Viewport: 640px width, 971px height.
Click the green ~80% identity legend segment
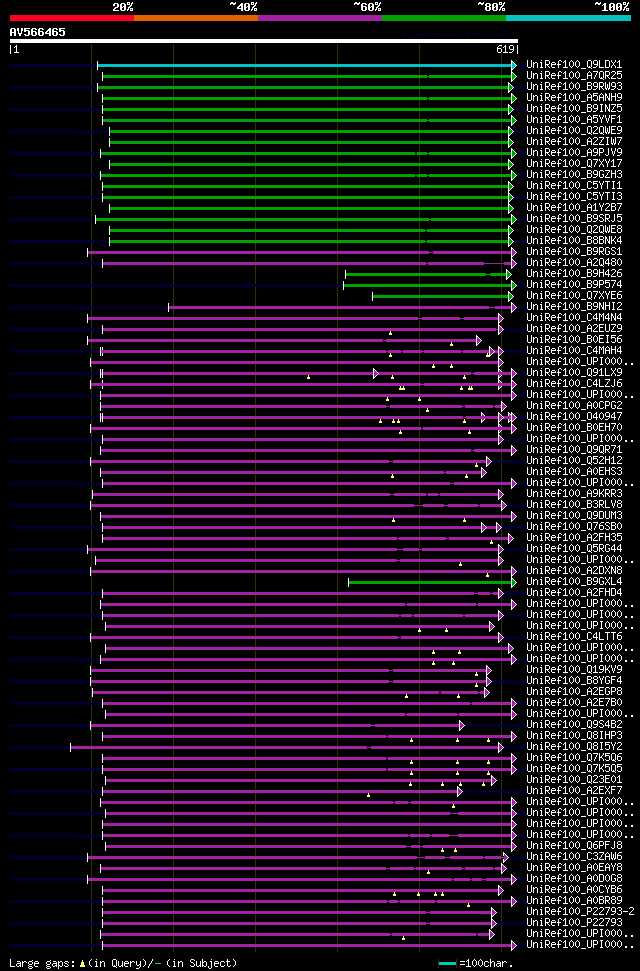point(444,18)
